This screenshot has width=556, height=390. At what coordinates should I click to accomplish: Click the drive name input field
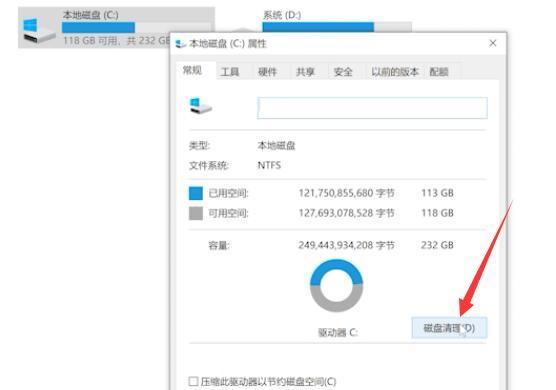click(372, 108)
